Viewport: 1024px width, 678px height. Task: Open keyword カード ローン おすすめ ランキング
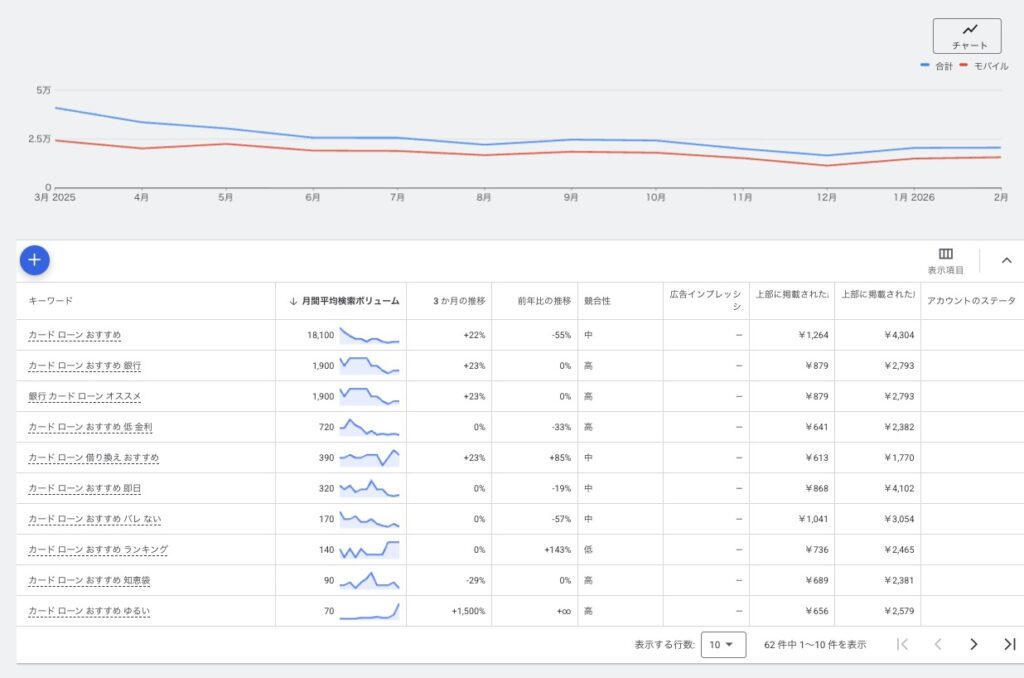98,550
